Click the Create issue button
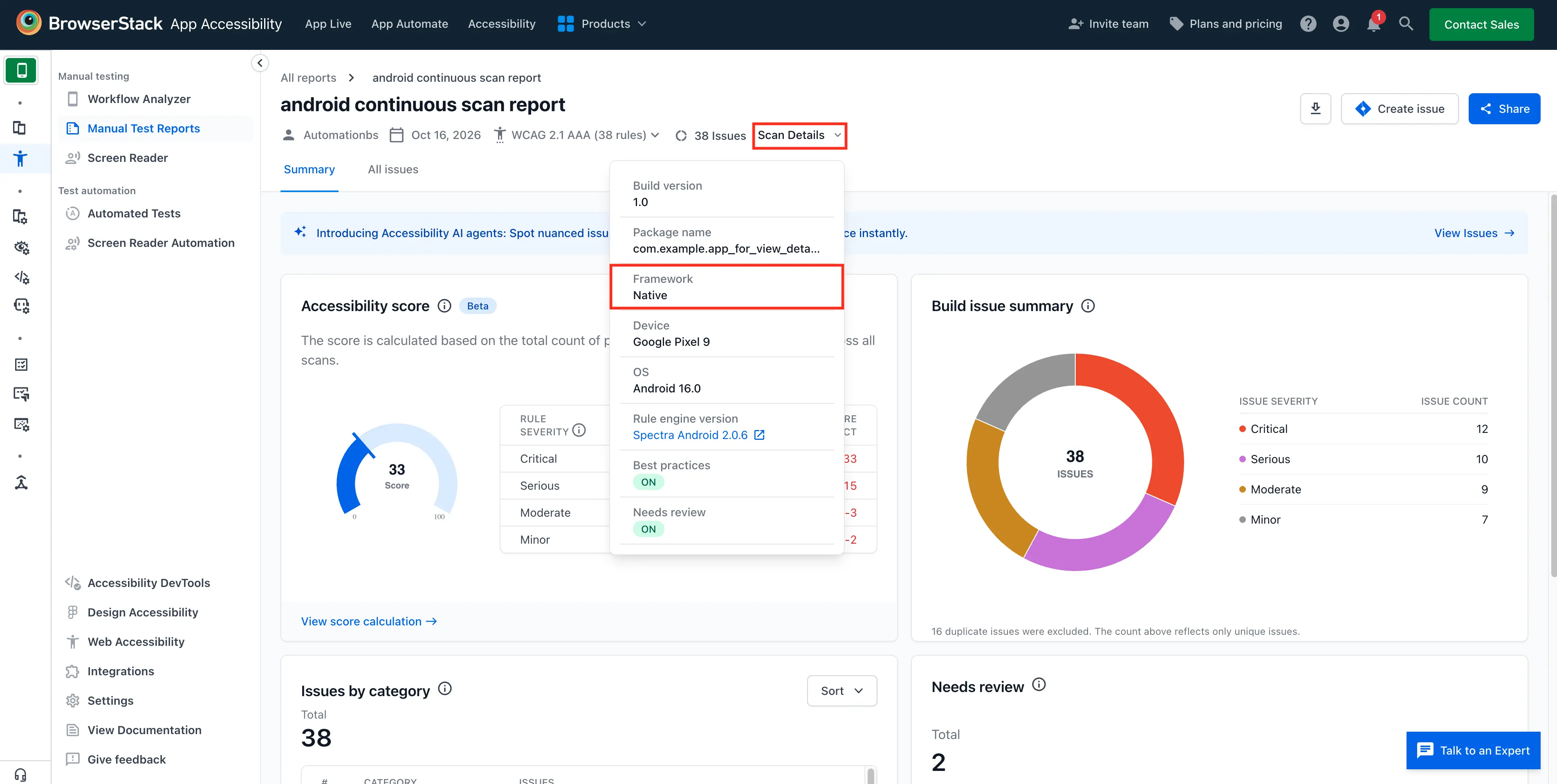This screenshot has width=1557, height=784. (x=1400, y=109)
